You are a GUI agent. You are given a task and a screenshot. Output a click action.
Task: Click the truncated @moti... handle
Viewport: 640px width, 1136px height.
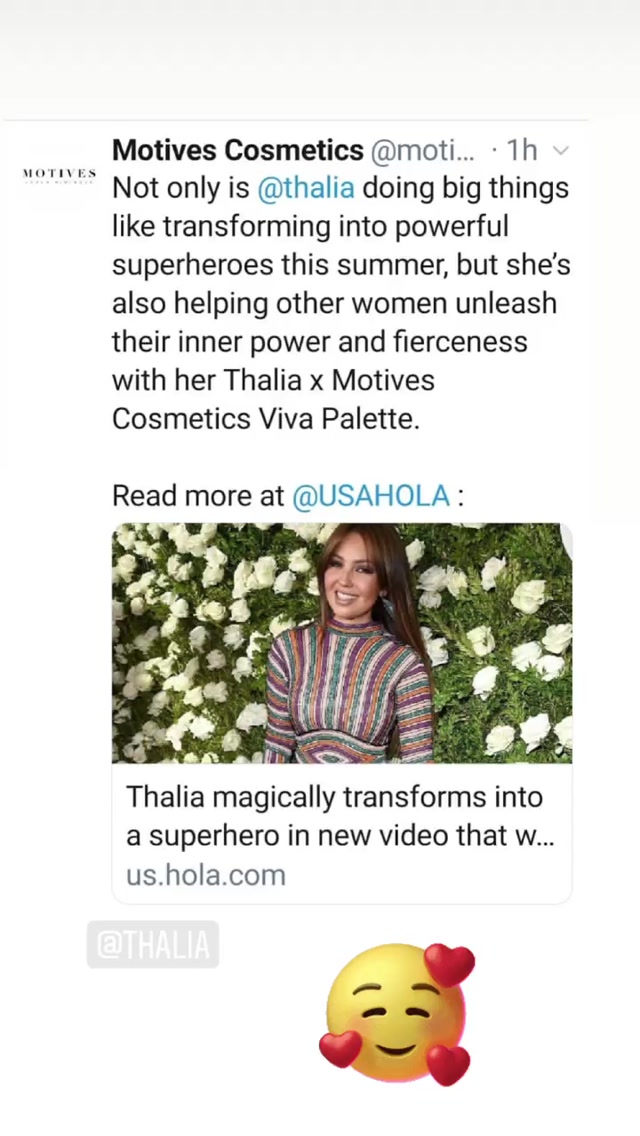(x=423, y=150)
